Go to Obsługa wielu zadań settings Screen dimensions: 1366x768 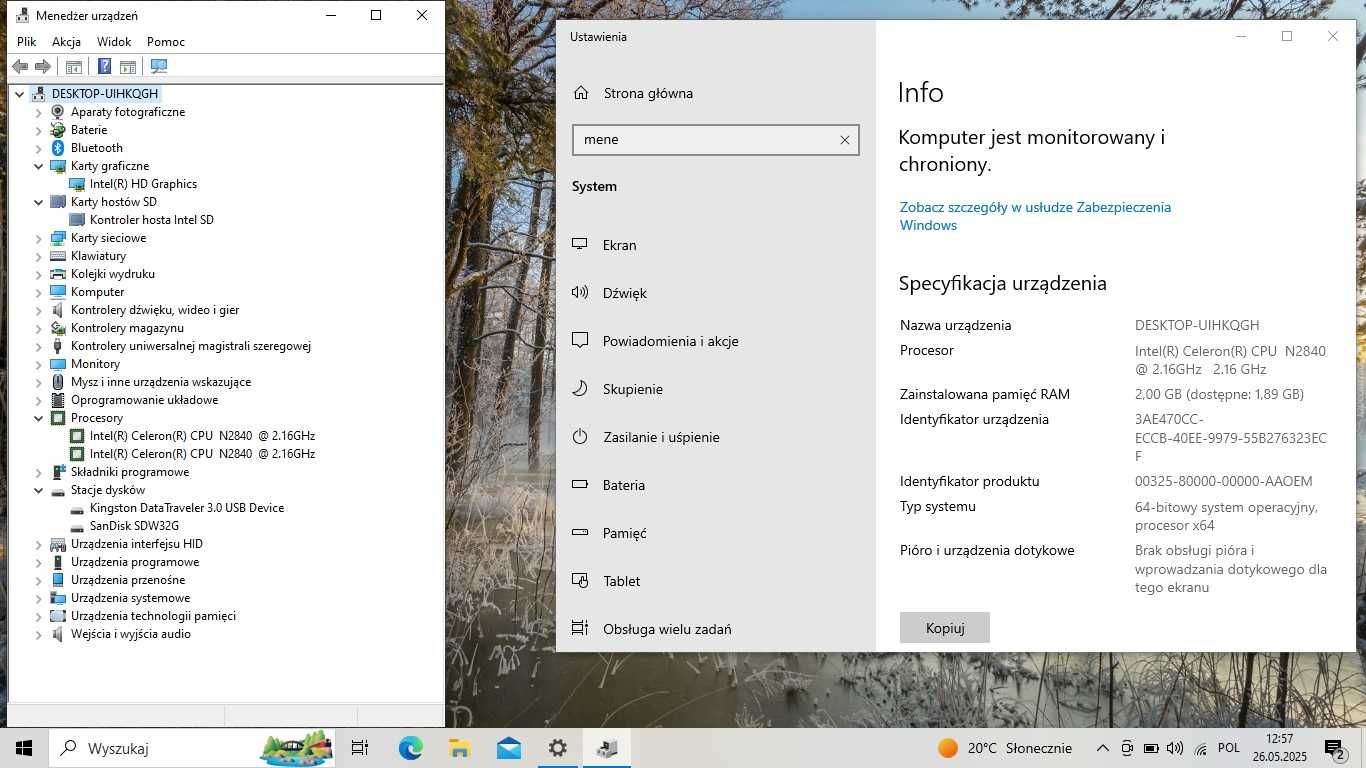[x=667, y=629]
